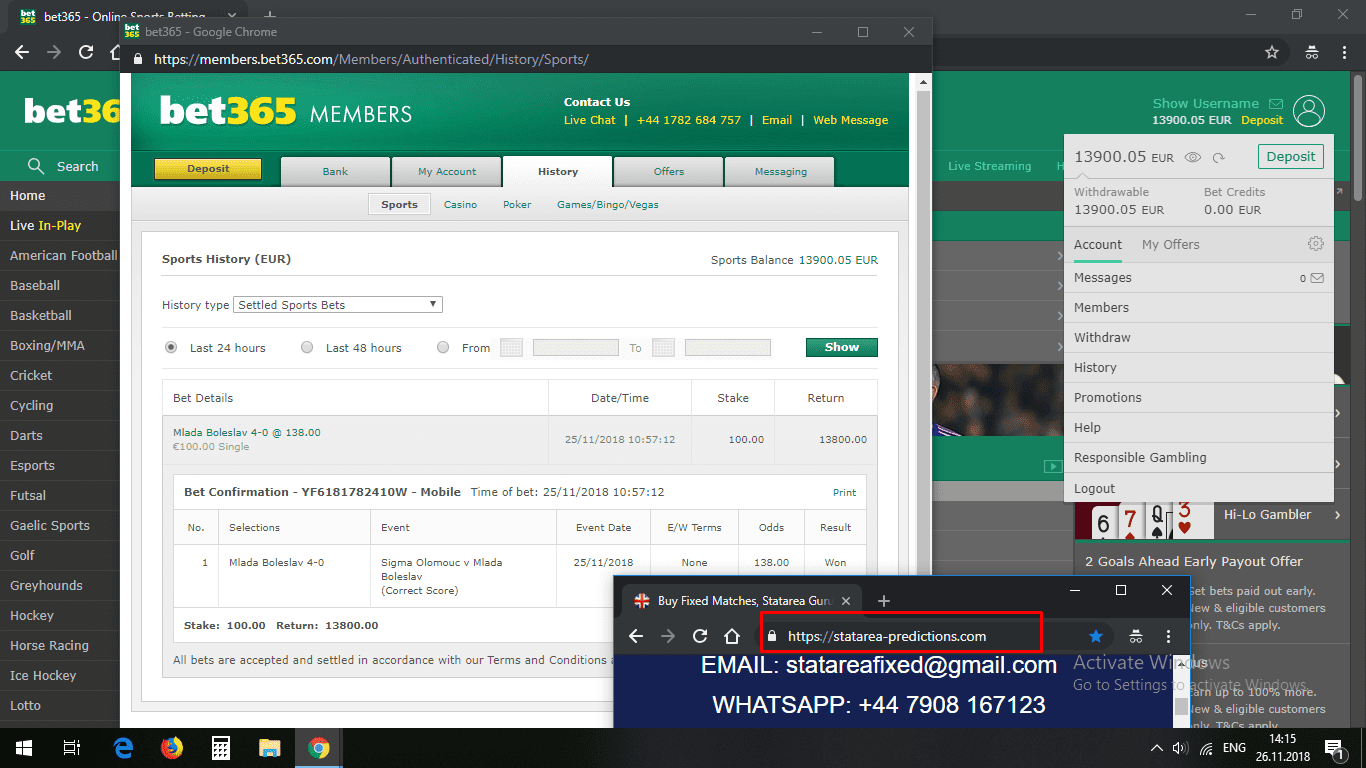Image resolution: width=1366 pixels, height=768 pixels.
Task: Open Calculator from taskbar
Action: pos(221,748)
